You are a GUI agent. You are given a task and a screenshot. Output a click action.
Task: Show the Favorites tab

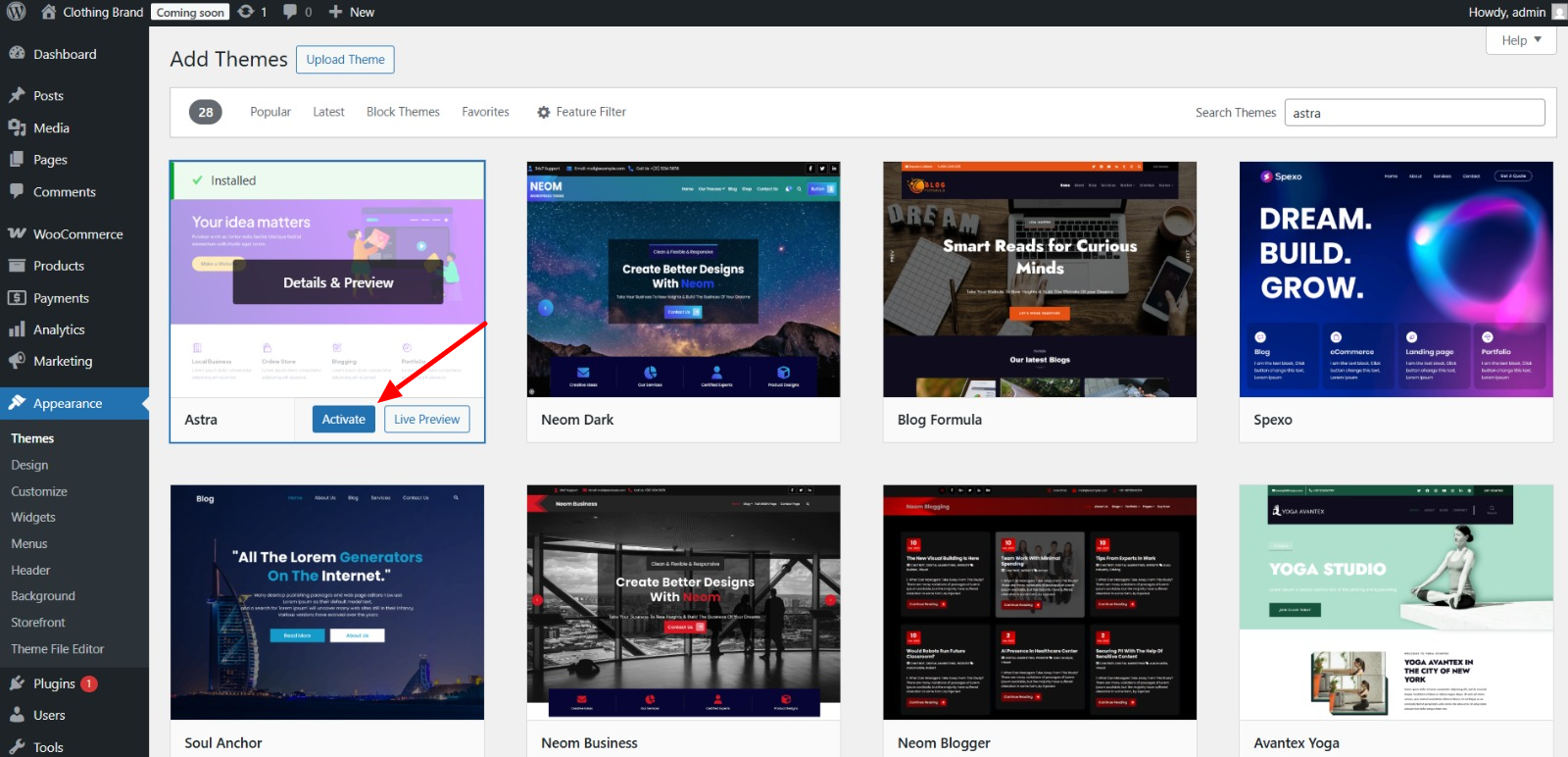[x=486, y=112]
